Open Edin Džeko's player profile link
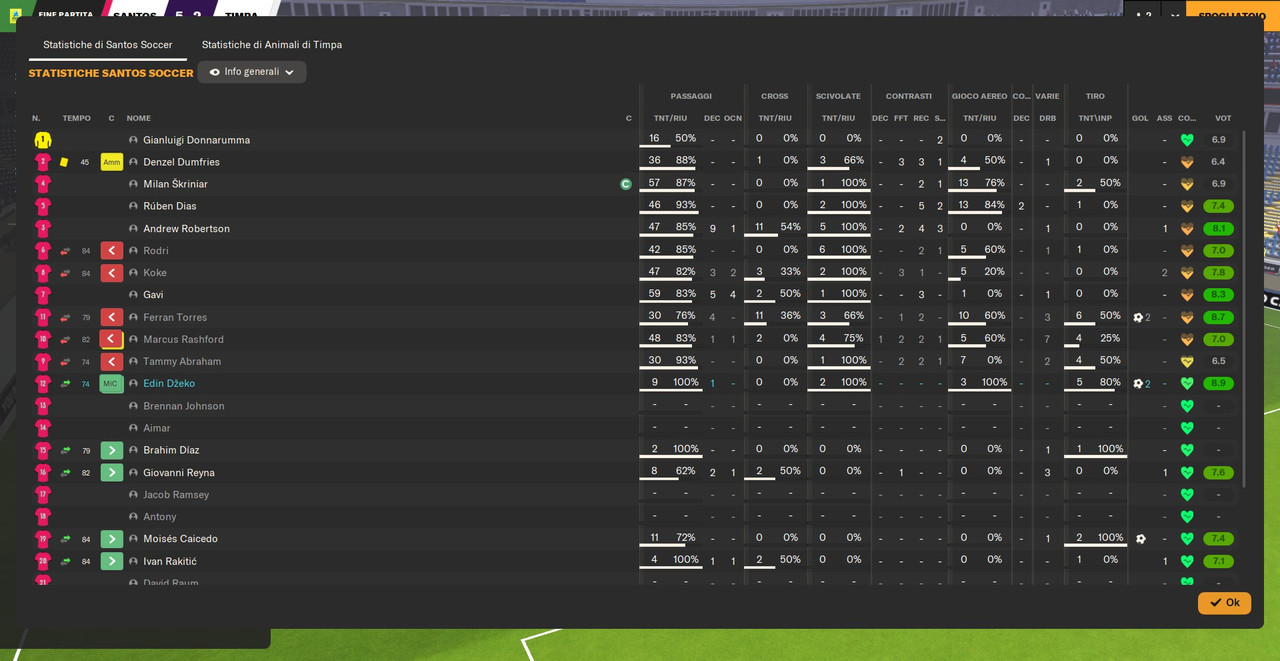Viewport: 1280px width, 661px height. (169, 384)
